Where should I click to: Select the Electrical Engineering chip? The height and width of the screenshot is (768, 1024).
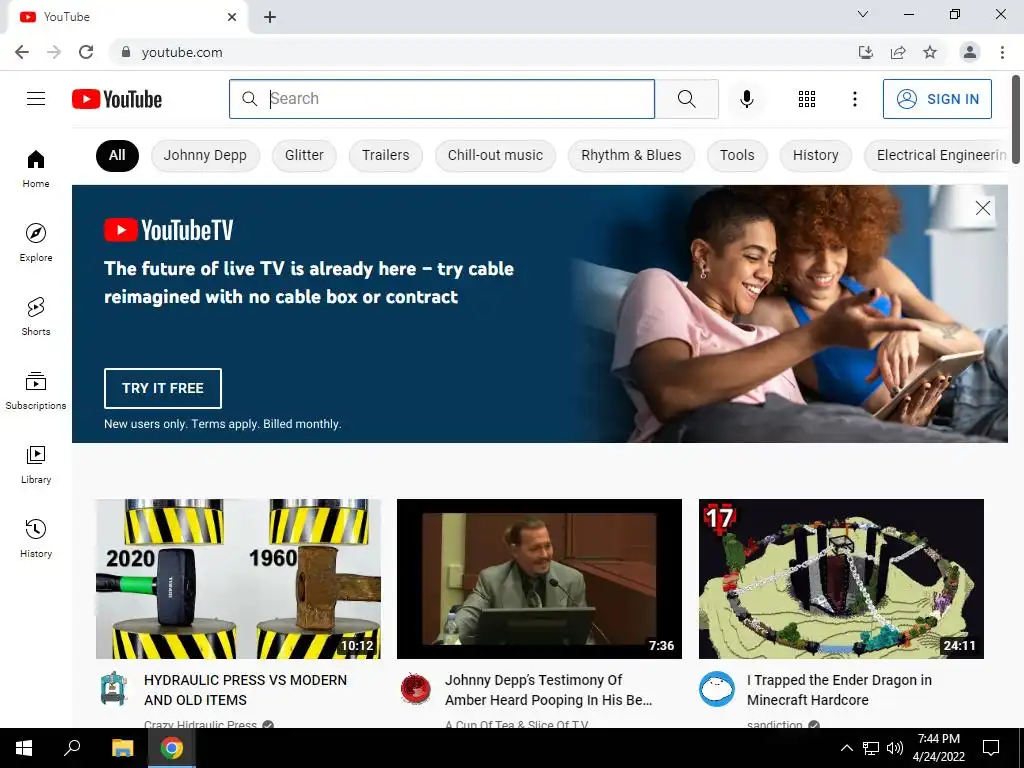(936, 155)
